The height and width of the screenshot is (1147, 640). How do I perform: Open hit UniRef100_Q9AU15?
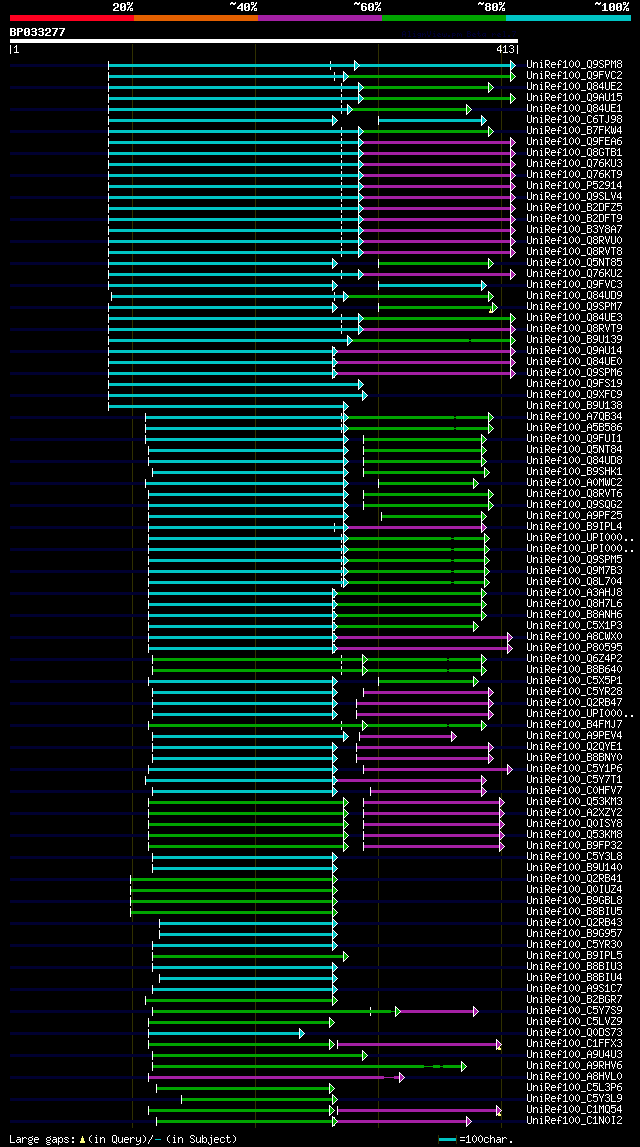[x=574, y=97]
